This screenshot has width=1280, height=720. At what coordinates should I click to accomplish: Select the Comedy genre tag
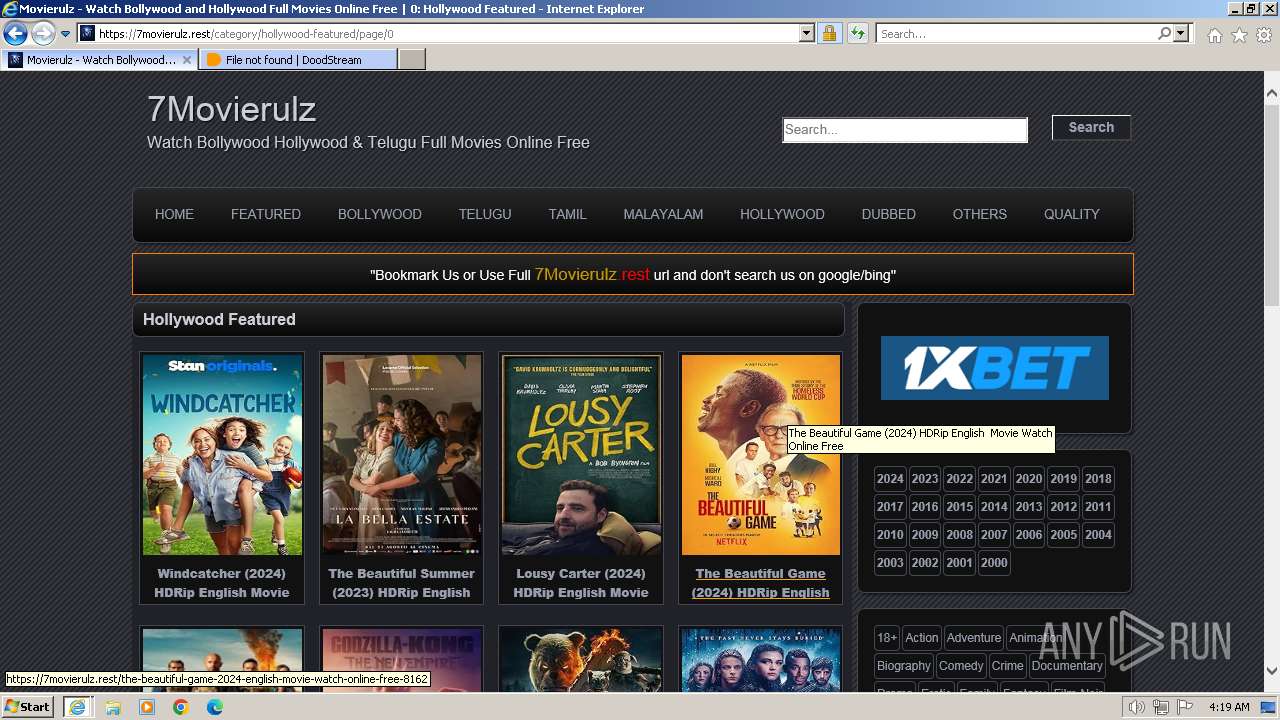click(961, 666)
